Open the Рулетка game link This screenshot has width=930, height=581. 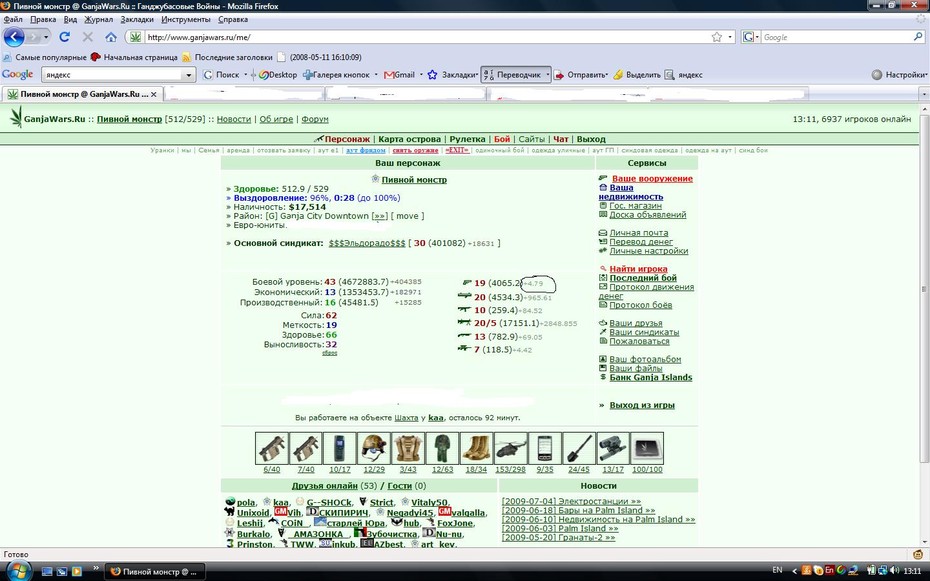[x=467, y=139]
